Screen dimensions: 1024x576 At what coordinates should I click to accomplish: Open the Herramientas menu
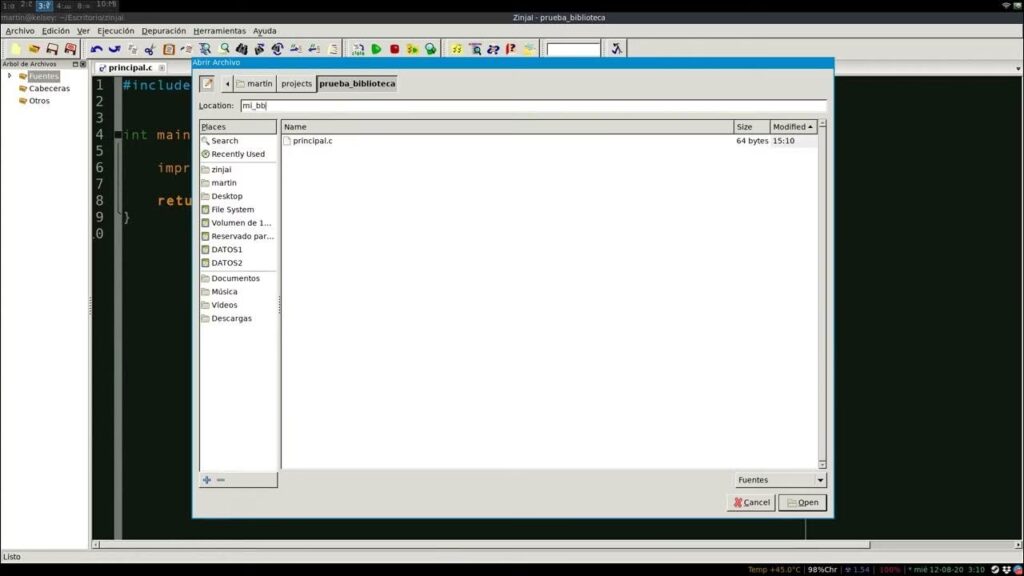point(219,31)
